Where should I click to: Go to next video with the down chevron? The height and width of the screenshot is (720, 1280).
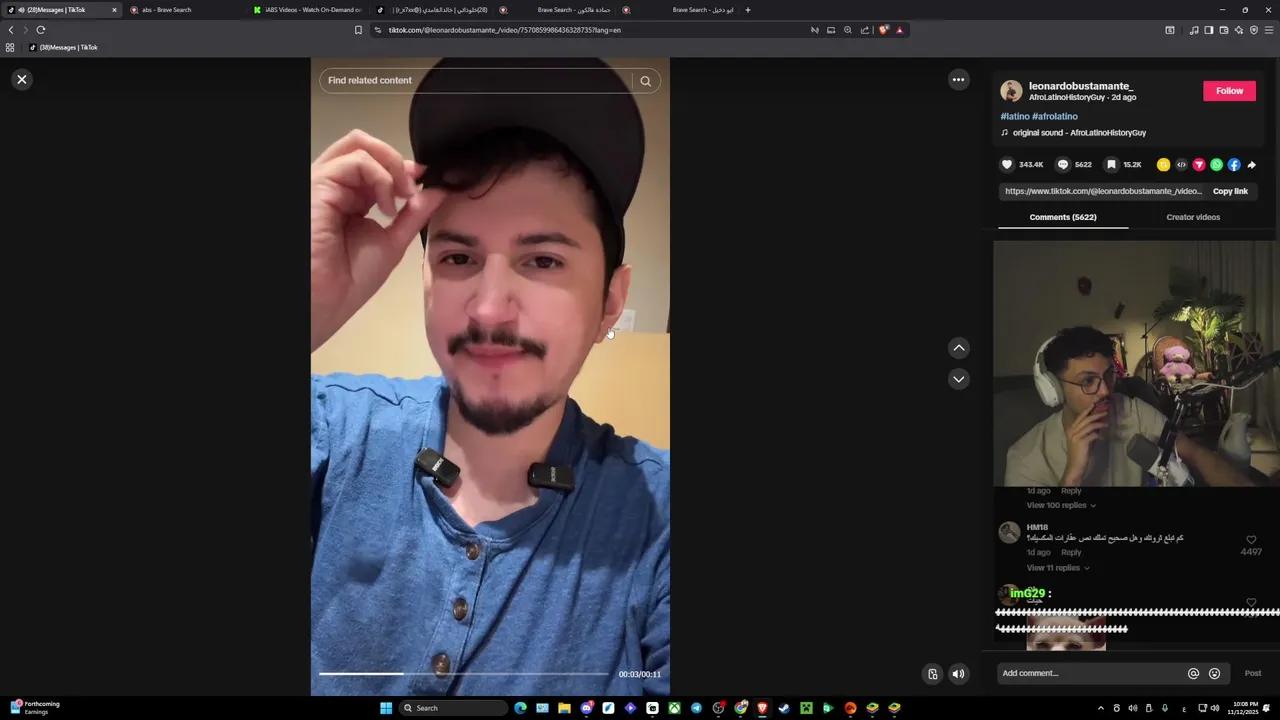coord(959,379)
